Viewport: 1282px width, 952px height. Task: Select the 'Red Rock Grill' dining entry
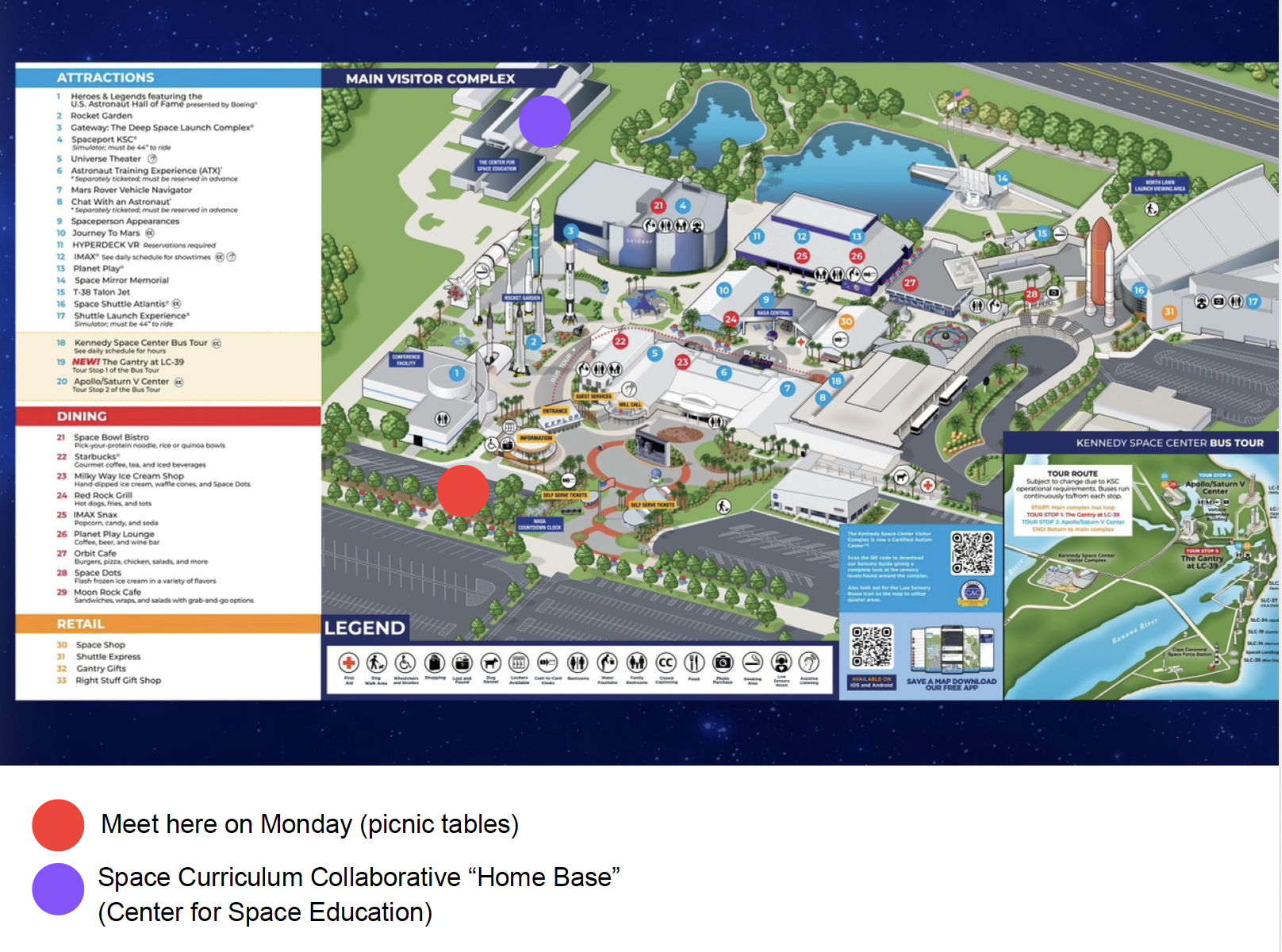(103, 496)
